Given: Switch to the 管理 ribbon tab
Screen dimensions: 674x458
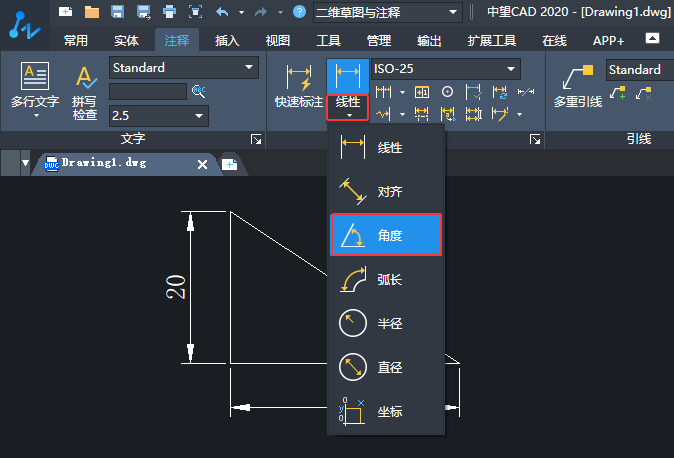Looking at the screenshot, I should [x=379, y=40].
